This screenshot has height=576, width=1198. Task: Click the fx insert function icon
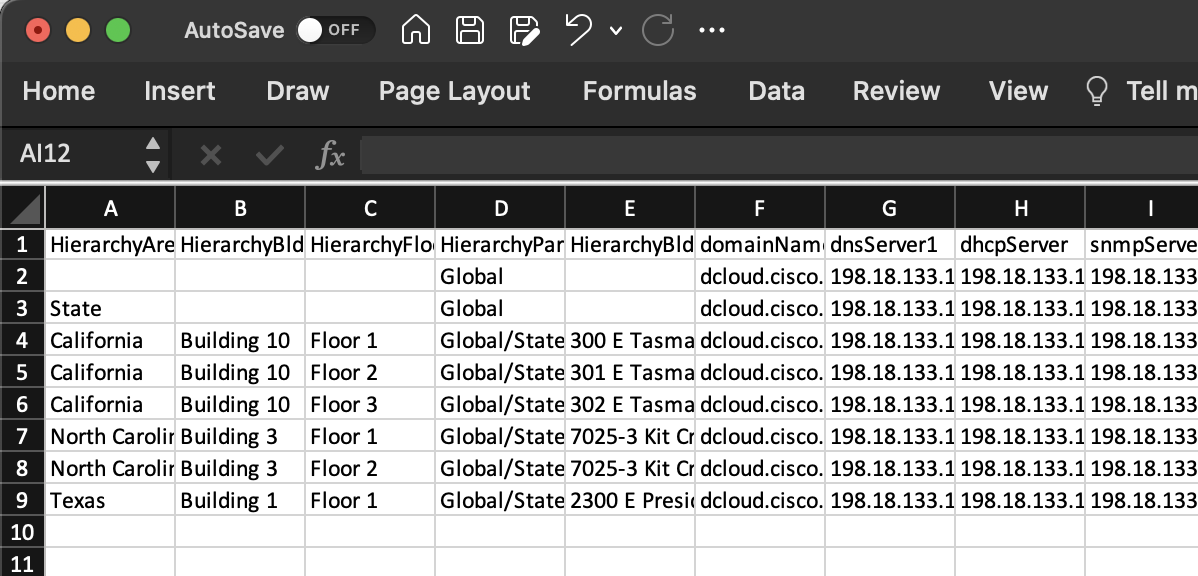[x=330, y=154]
